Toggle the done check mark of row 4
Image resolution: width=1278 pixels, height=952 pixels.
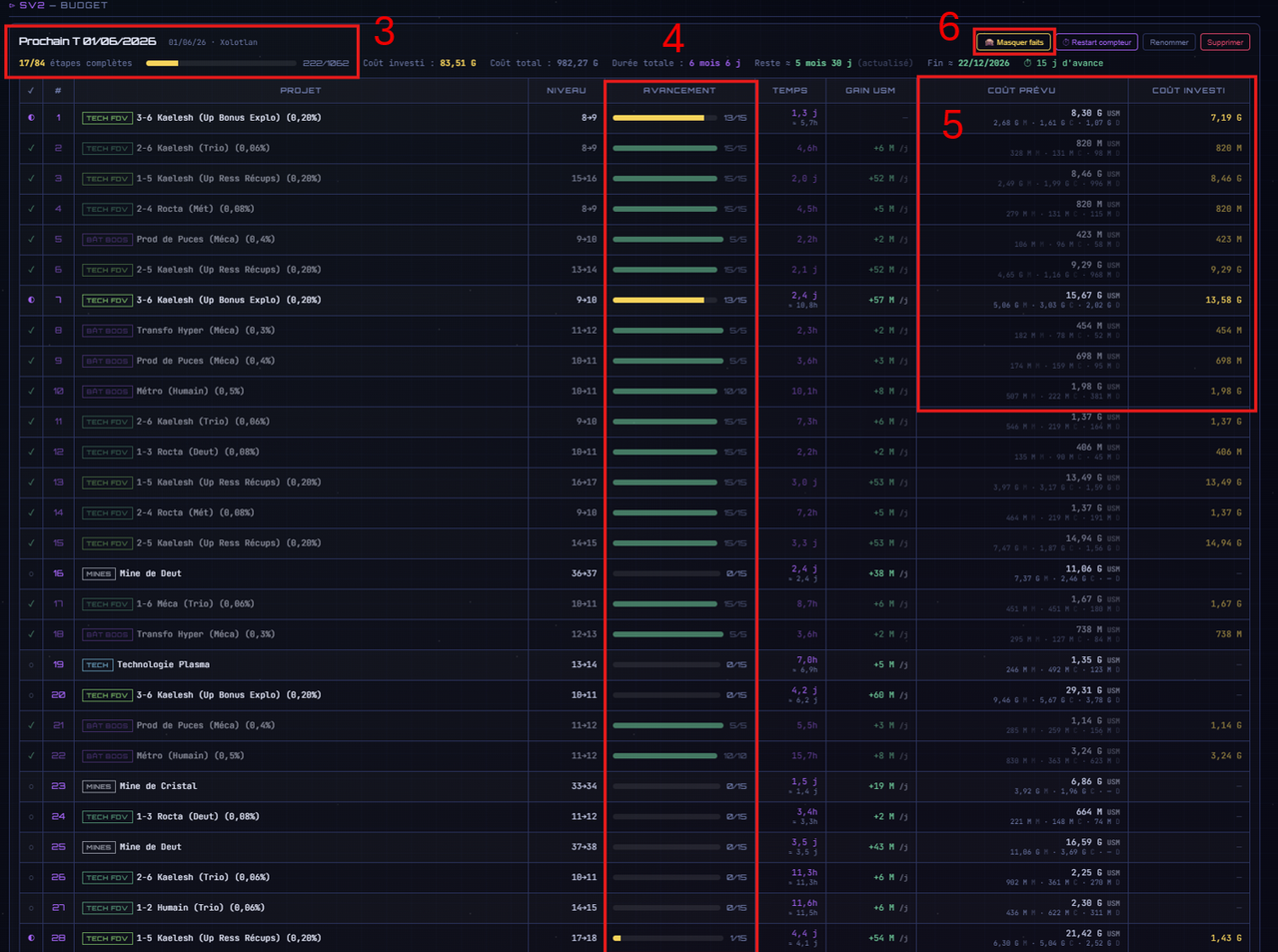(31, 209)
